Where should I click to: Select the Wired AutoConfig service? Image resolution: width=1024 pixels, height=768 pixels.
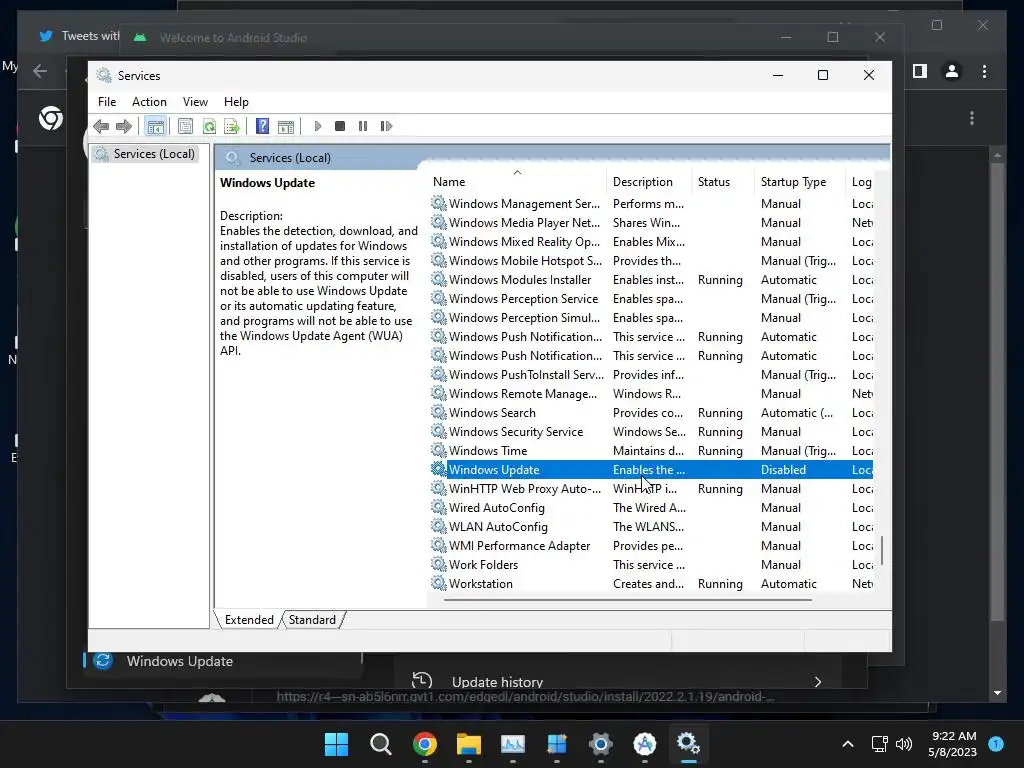tap(651, 508)
